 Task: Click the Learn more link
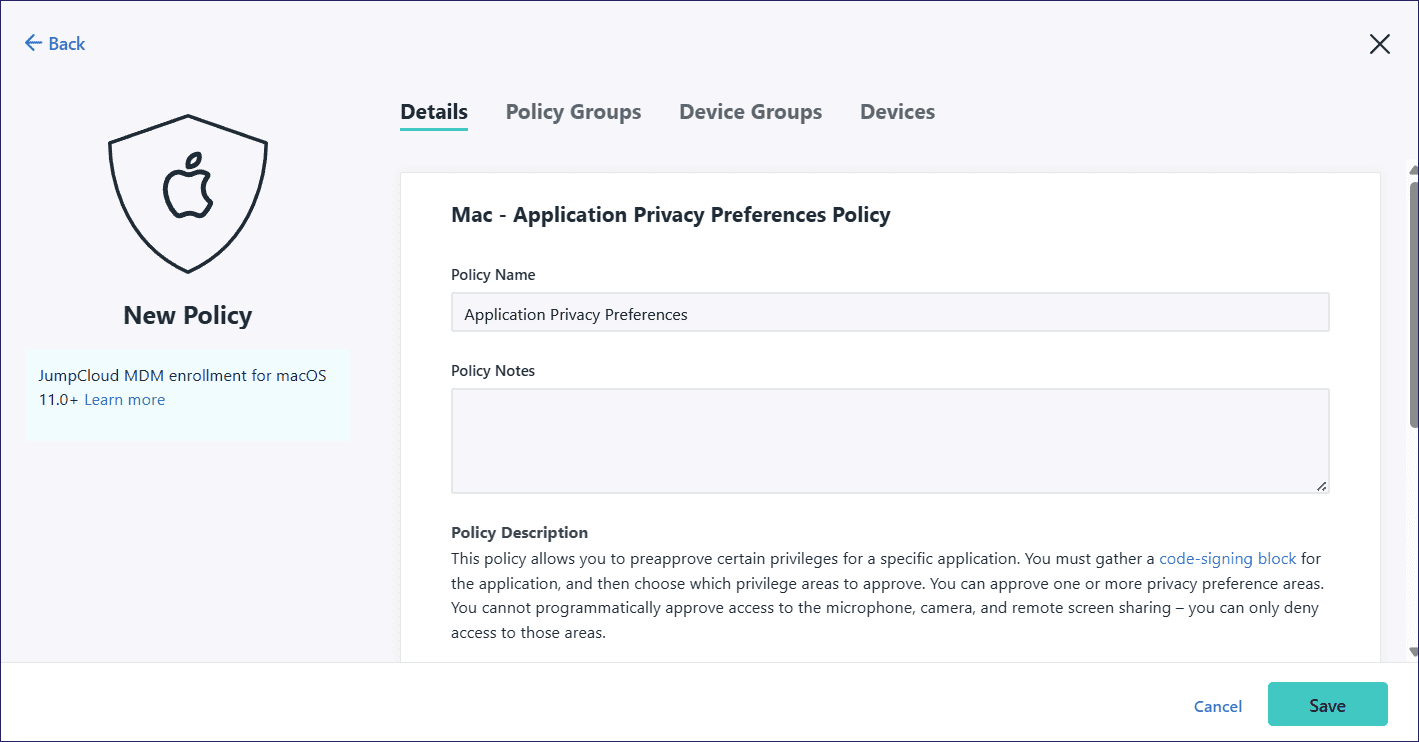[124, 399]
